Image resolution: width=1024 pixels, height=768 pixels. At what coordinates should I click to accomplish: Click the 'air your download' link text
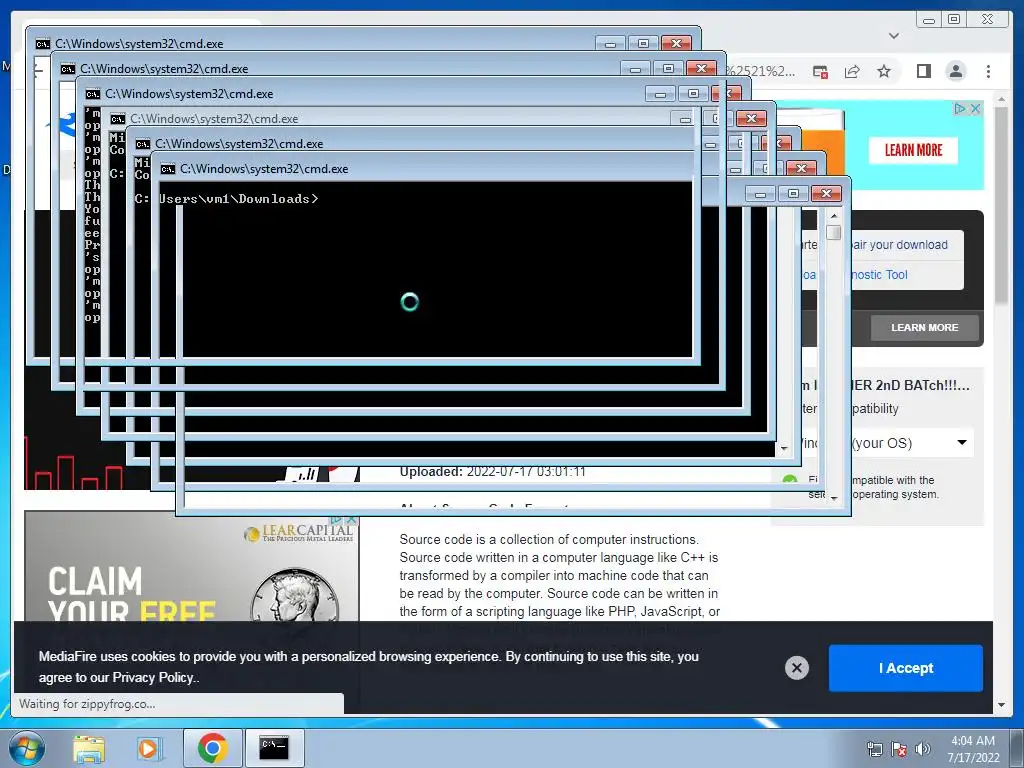click(x=899, y=245)
